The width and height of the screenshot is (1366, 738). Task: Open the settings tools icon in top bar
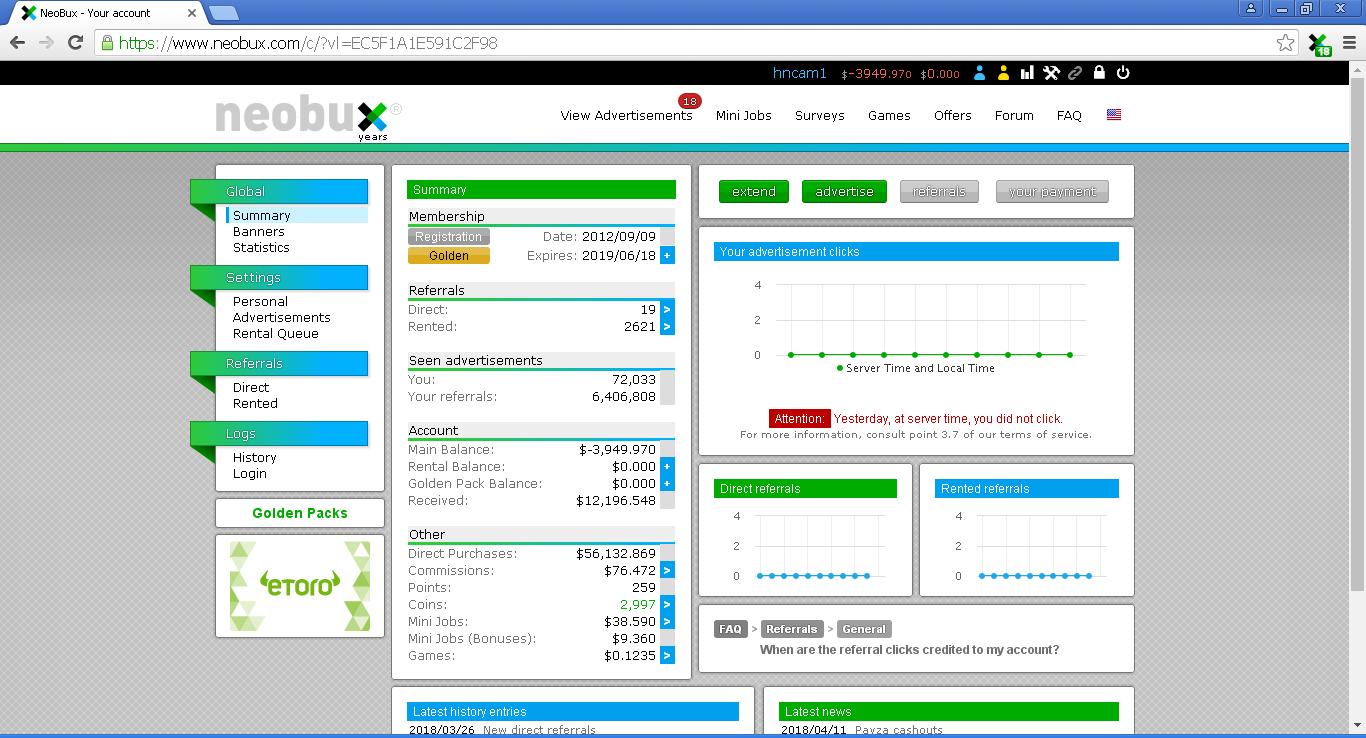(1051, 73)
